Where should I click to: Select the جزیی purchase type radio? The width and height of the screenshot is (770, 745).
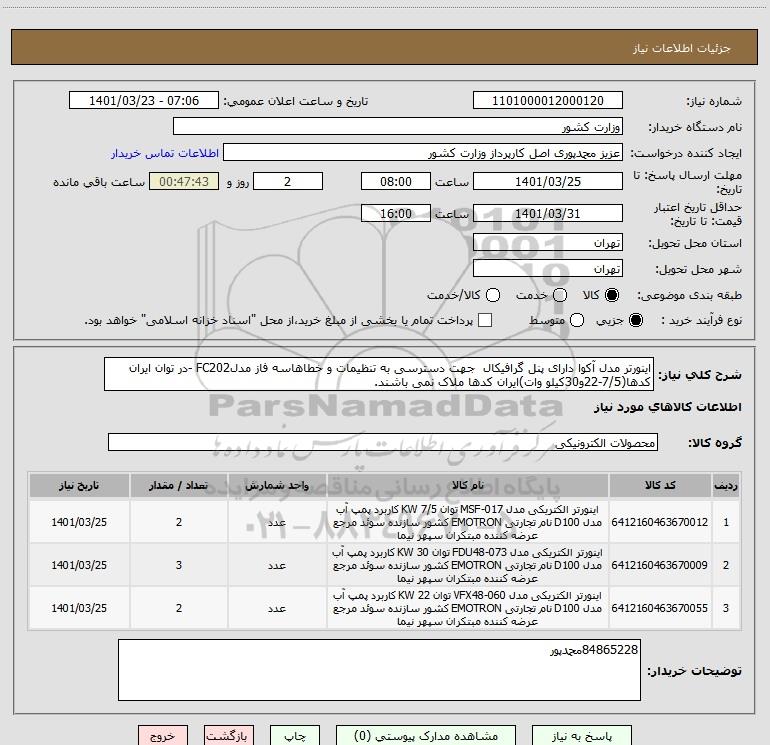pyautogui.click(x=635, y=320)
